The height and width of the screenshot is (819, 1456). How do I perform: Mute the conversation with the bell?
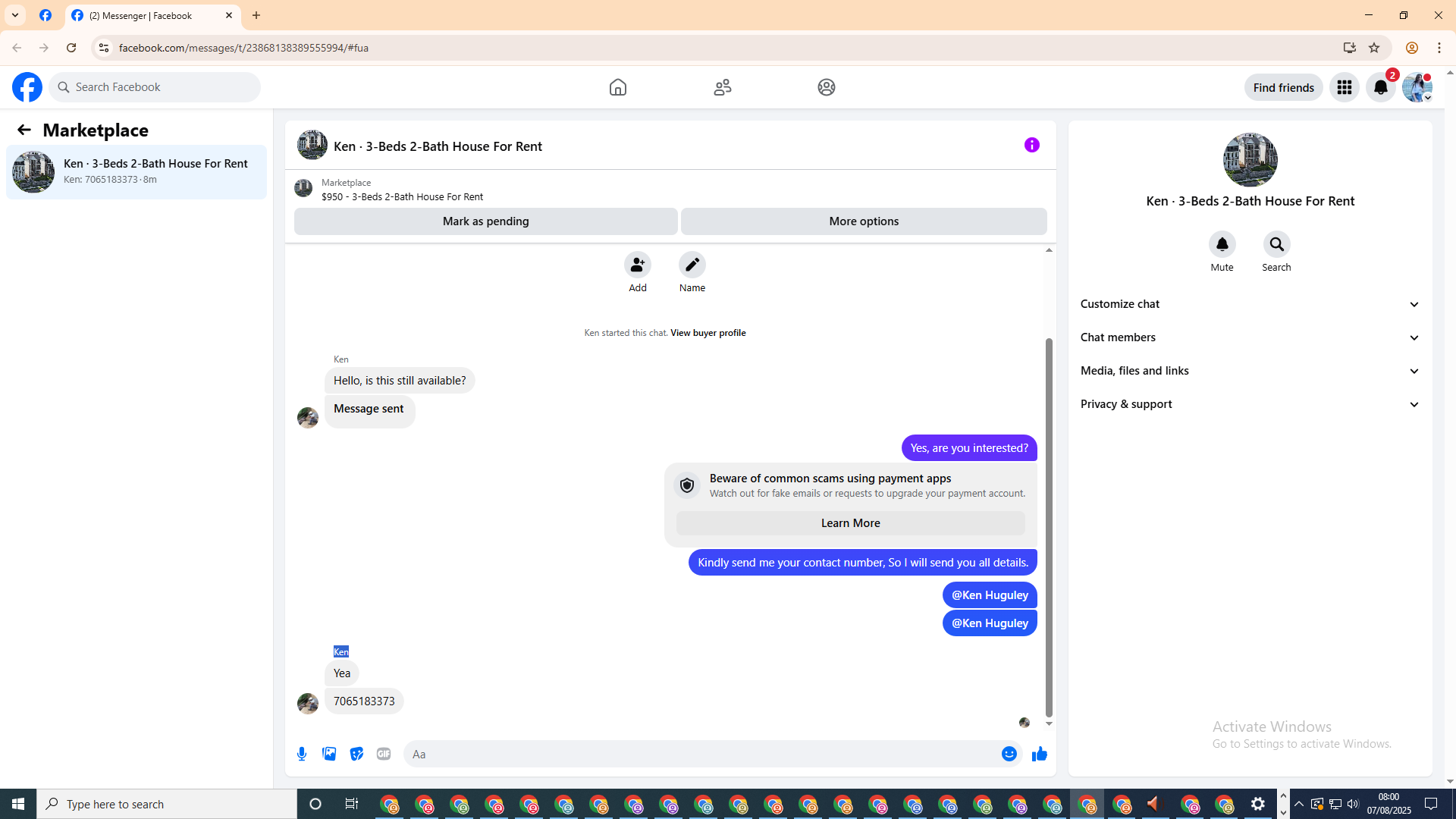[x=1222, y=244]
